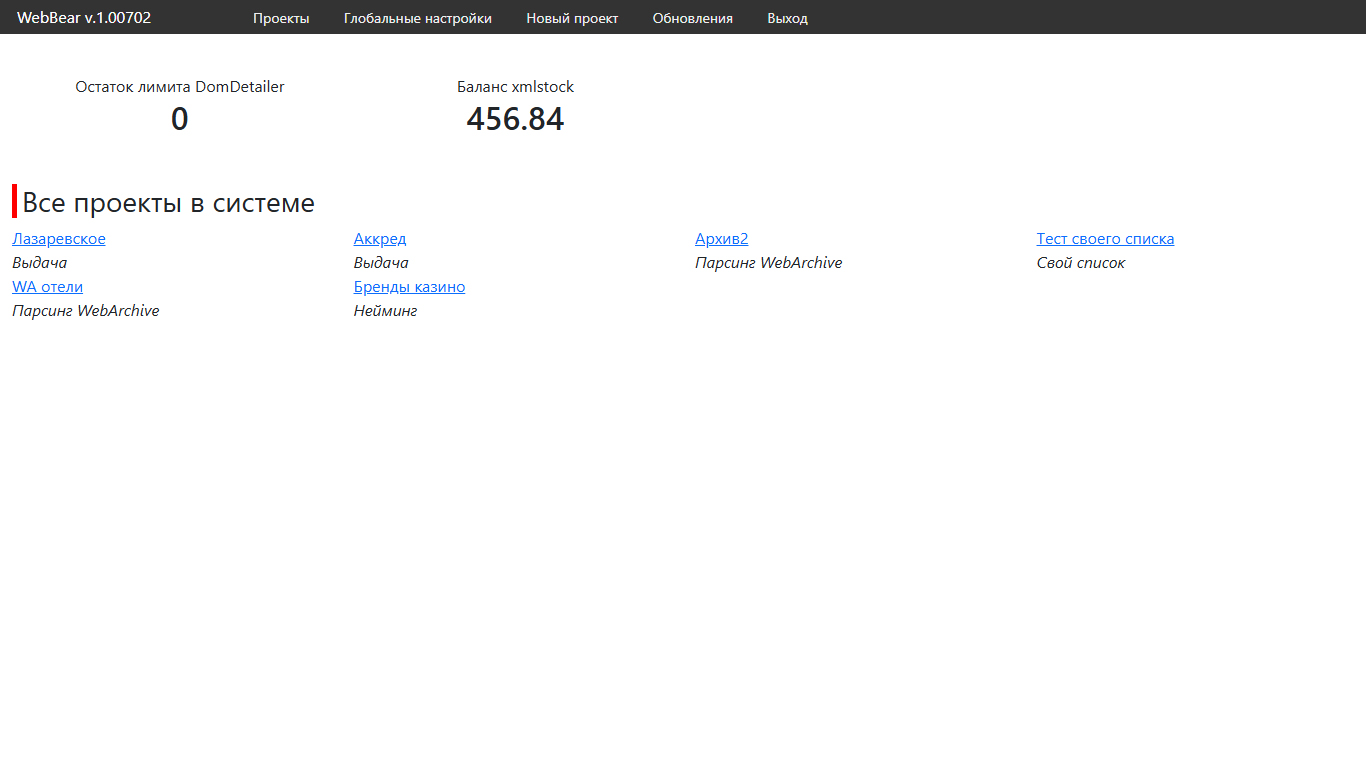Open the Бренды казино project
Viewport: 1366px width, 768px height.
[x=409, y=287]
